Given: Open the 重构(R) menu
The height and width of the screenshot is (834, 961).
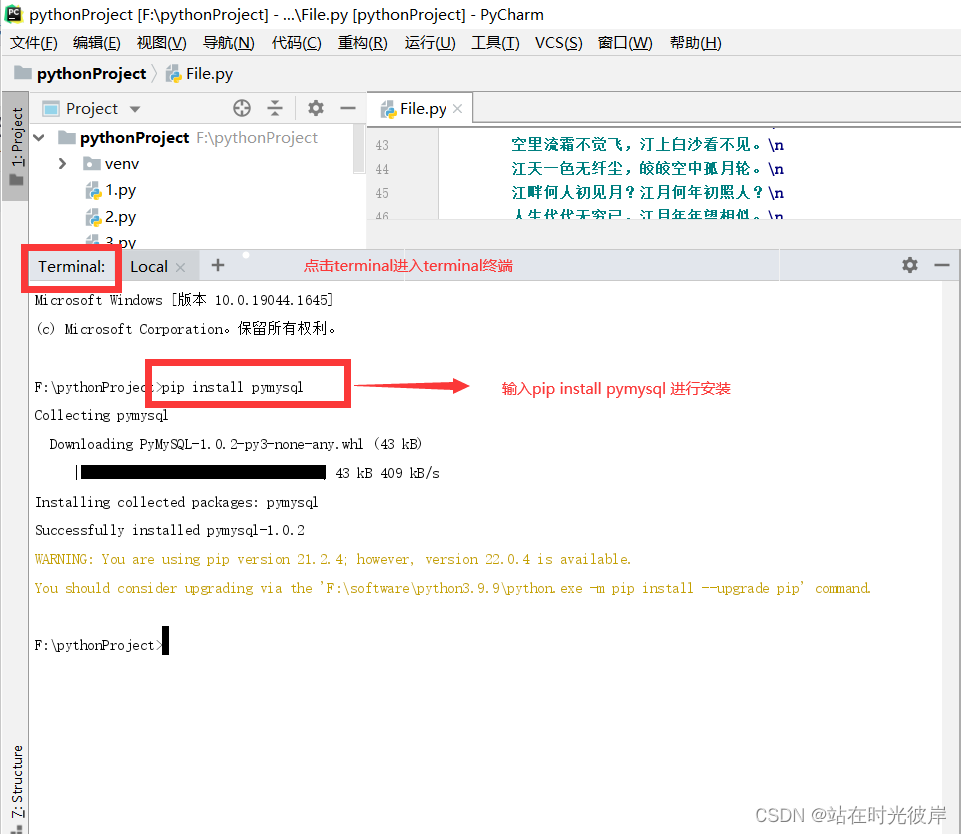Looking at the screenshot, I should coord(363,43).
